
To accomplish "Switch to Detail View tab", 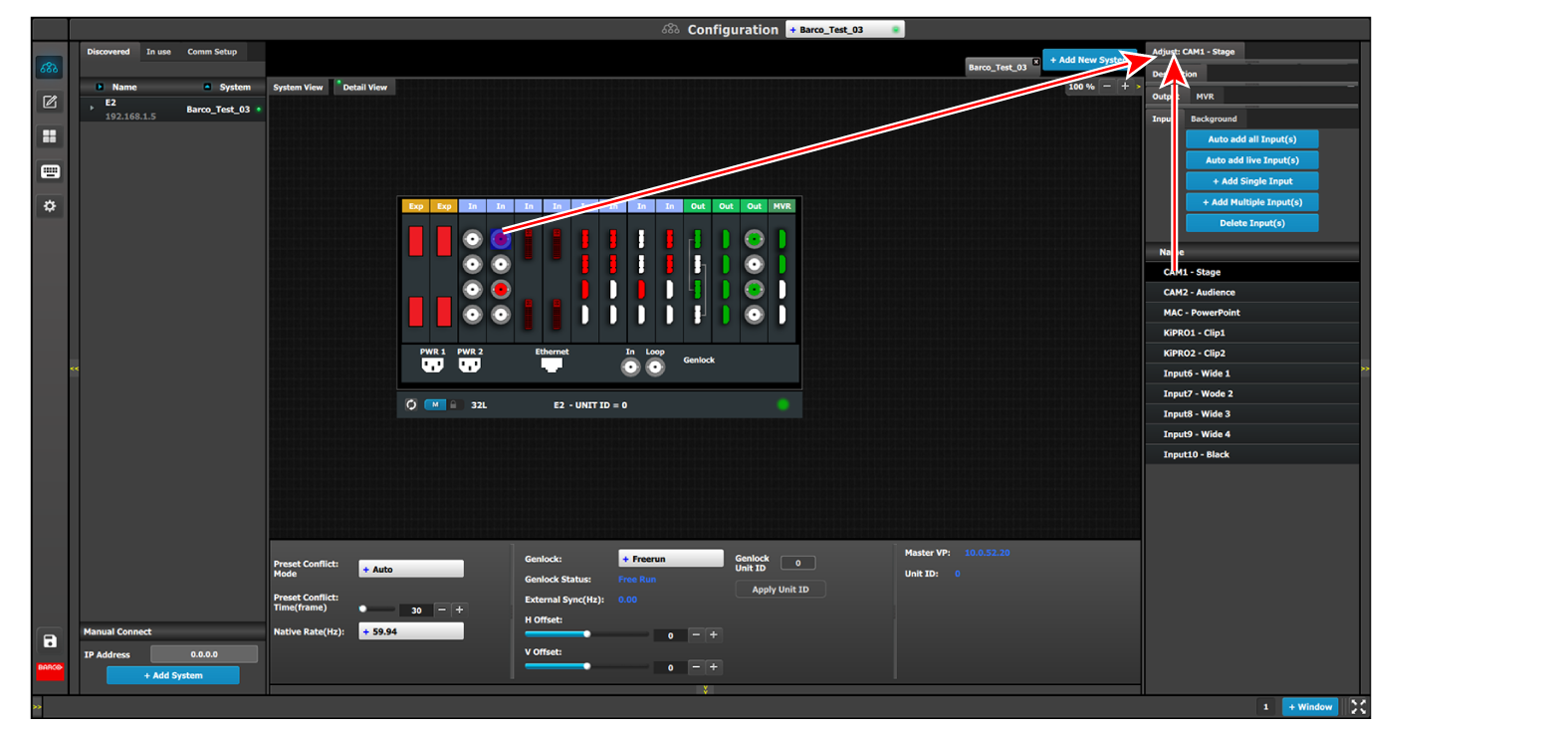I will [x=364, y=88].
